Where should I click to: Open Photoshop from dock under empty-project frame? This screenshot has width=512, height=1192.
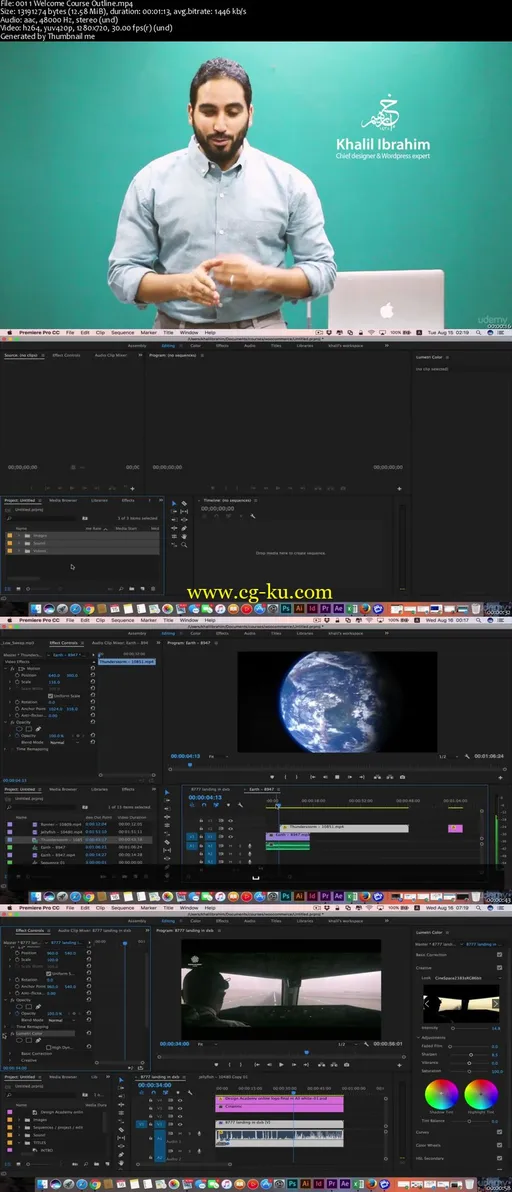286,609
